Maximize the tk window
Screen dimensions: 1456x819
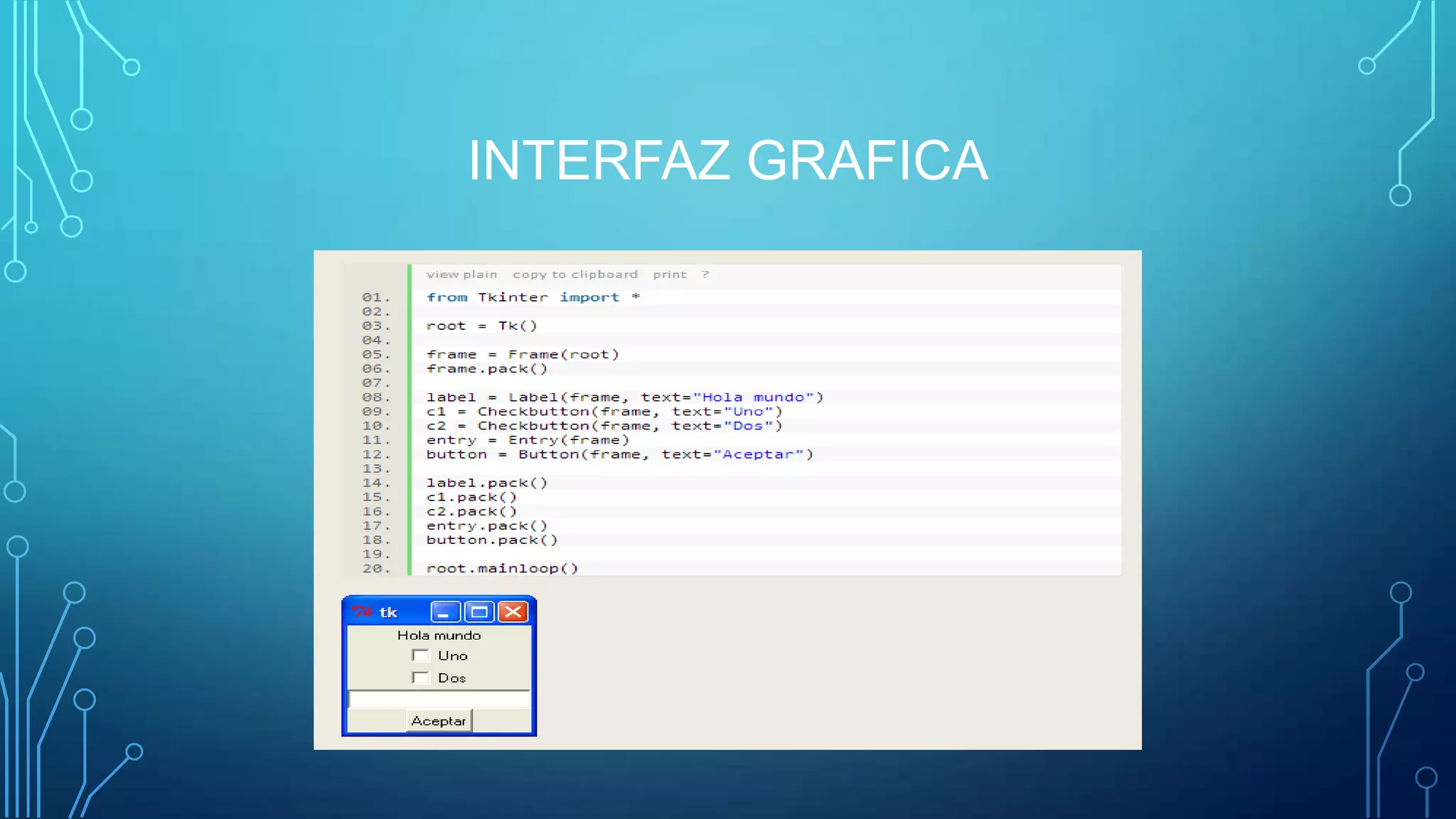pyautogui.click(x=479, y=611)
